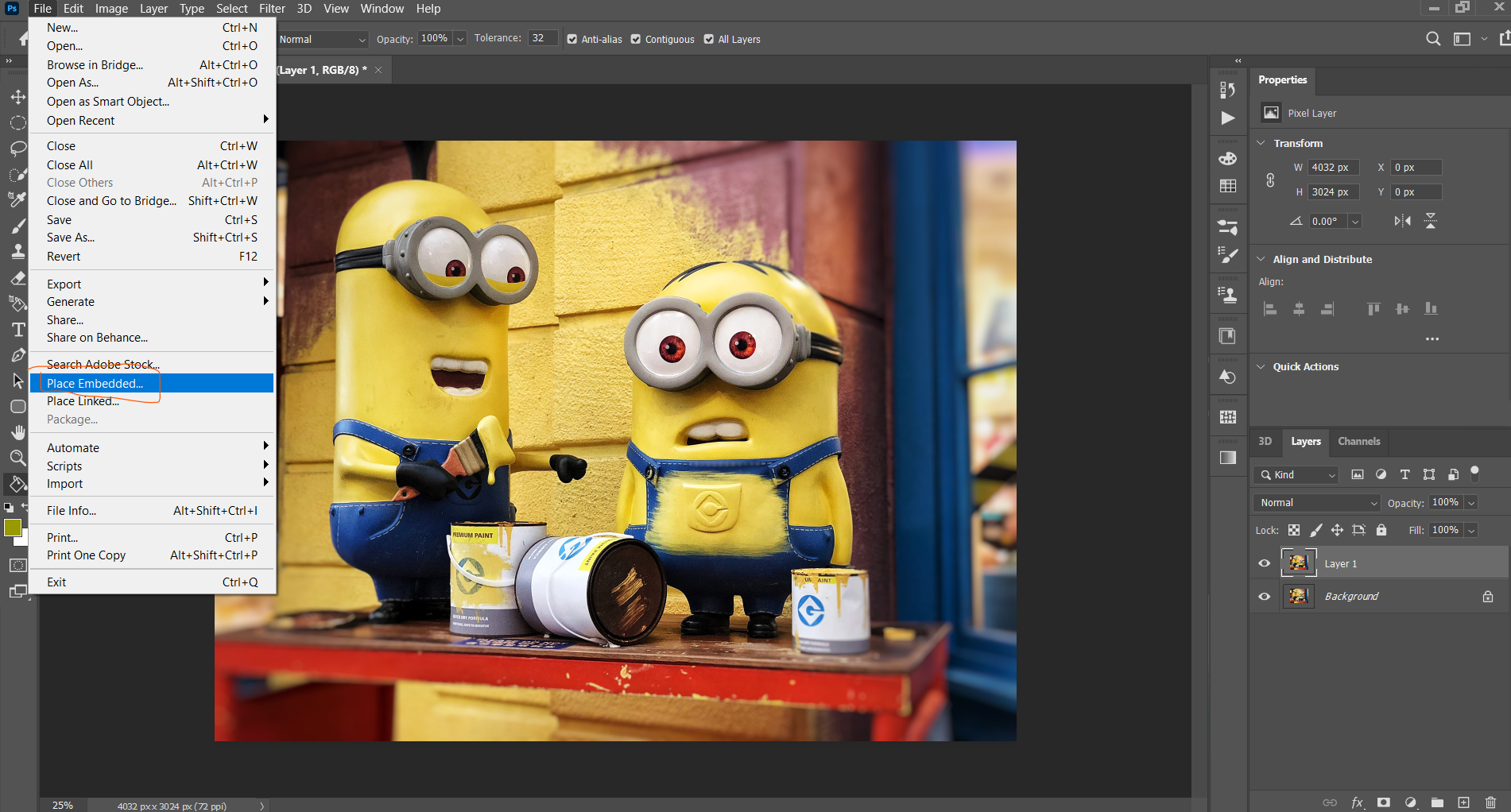1511x812 pixels.
Task: Add a layer mask icon
Action: [x=1384, y=802]
